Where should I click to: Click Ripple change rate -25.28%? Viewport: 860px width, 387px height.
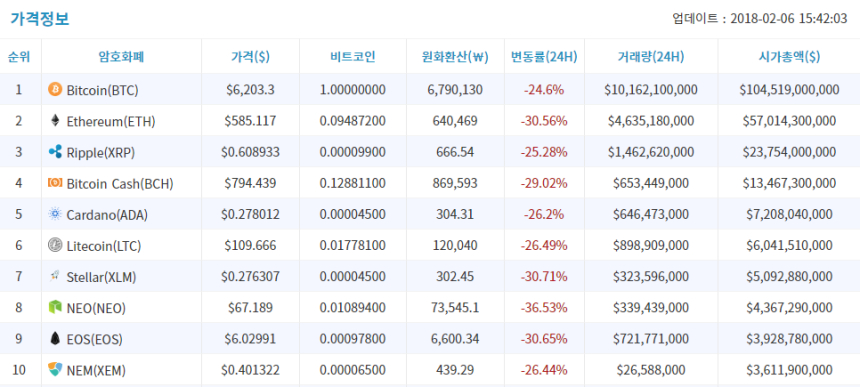[x=544, y=152]
